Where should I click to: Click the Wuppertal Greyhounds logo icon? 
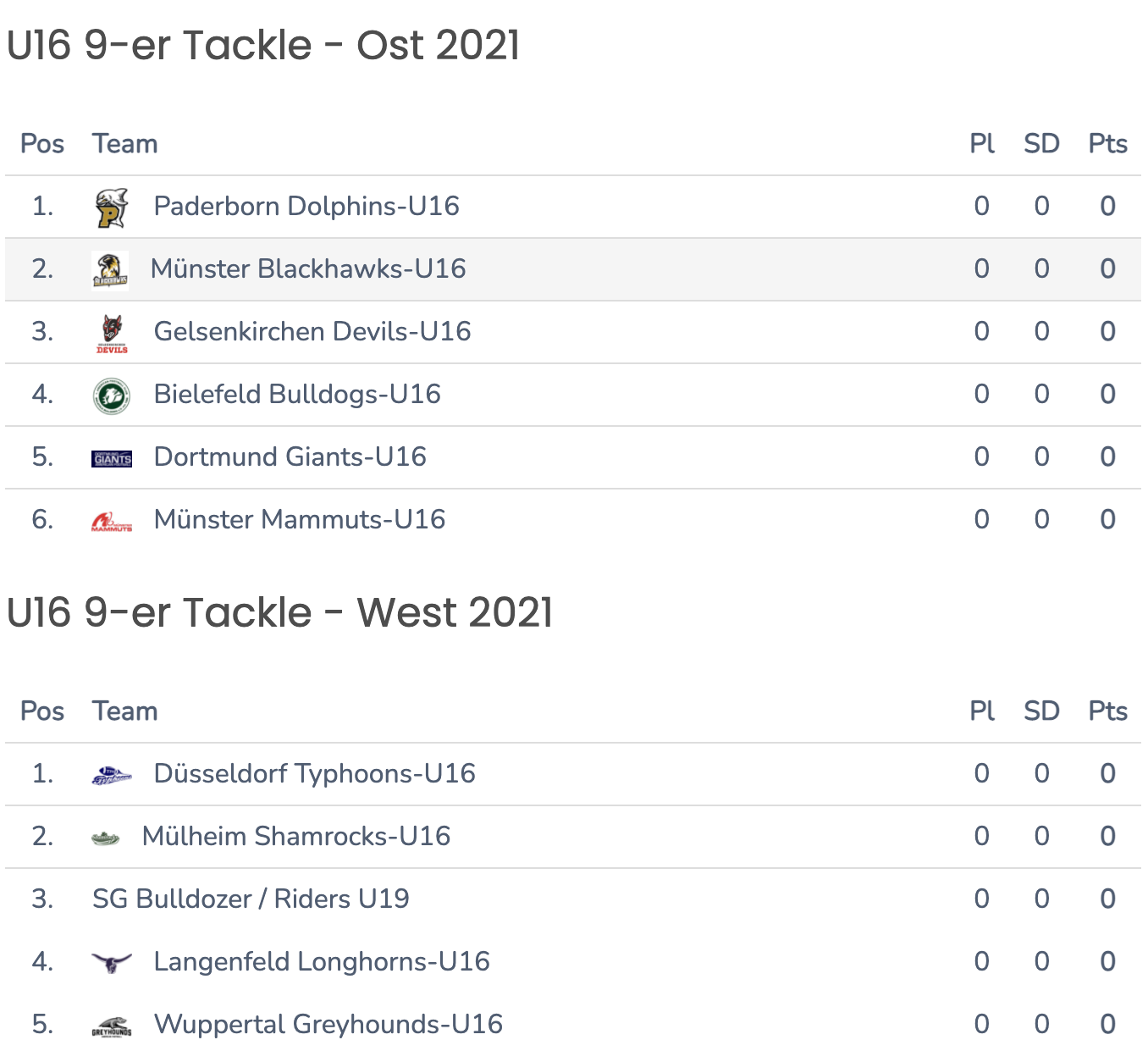tap(112, 1026)
